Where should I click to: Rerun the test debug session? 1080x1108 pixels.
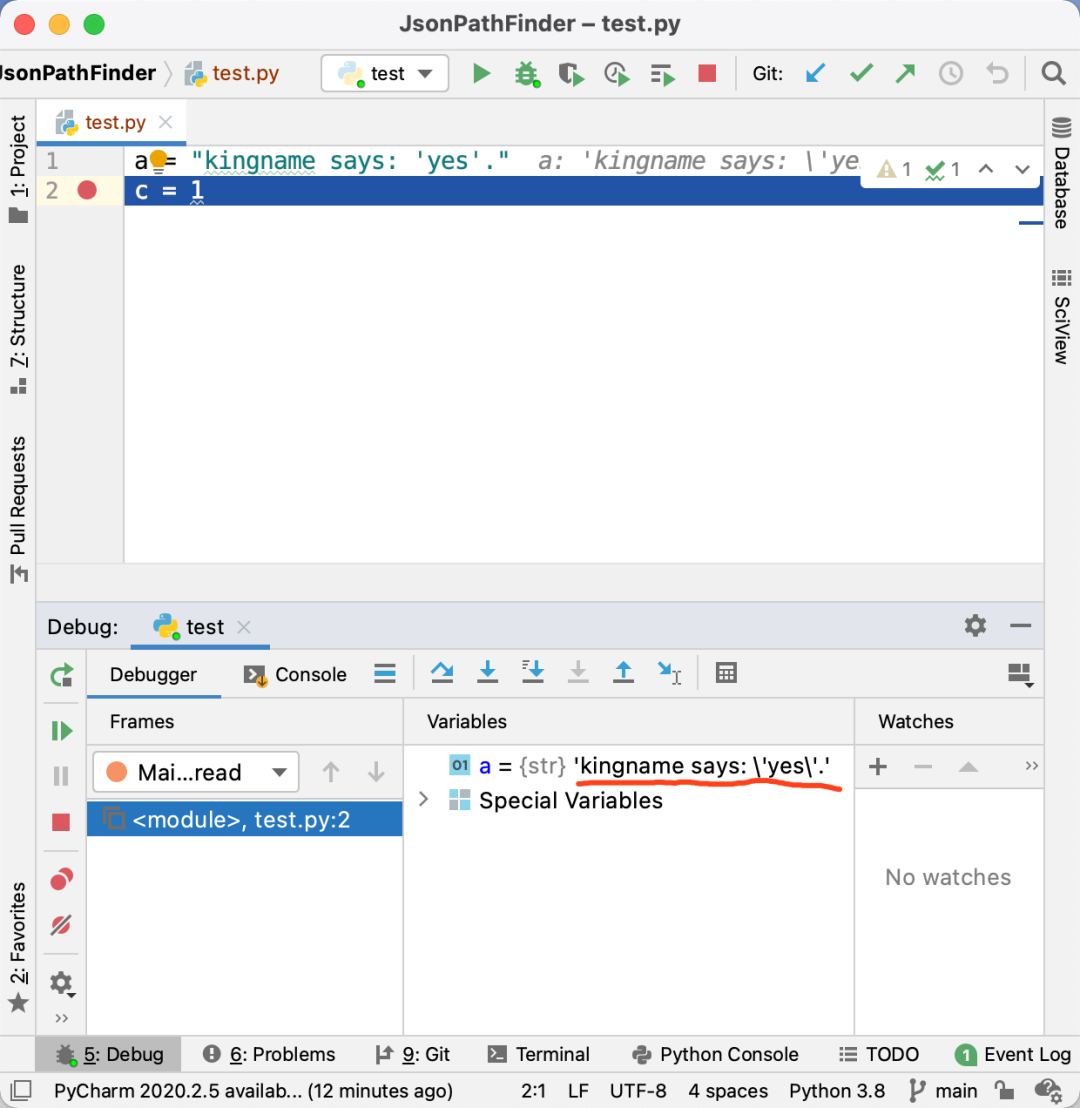coord(61,675)
